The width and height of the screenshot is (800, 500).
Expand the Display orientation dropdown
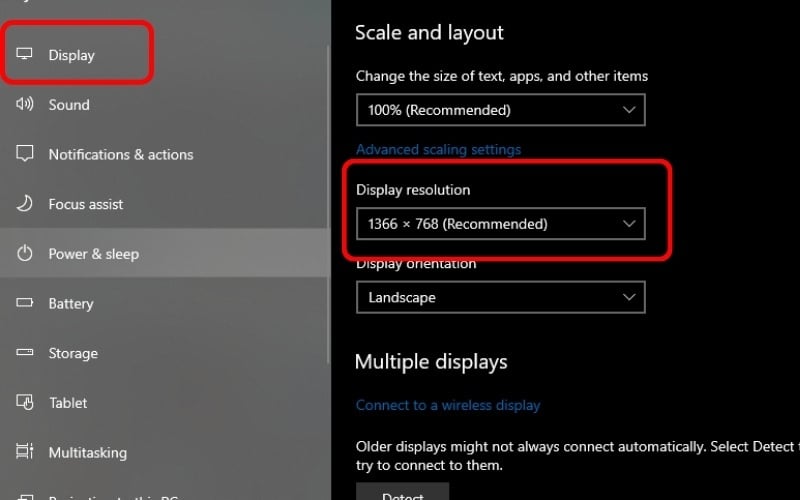pos(500,297)
